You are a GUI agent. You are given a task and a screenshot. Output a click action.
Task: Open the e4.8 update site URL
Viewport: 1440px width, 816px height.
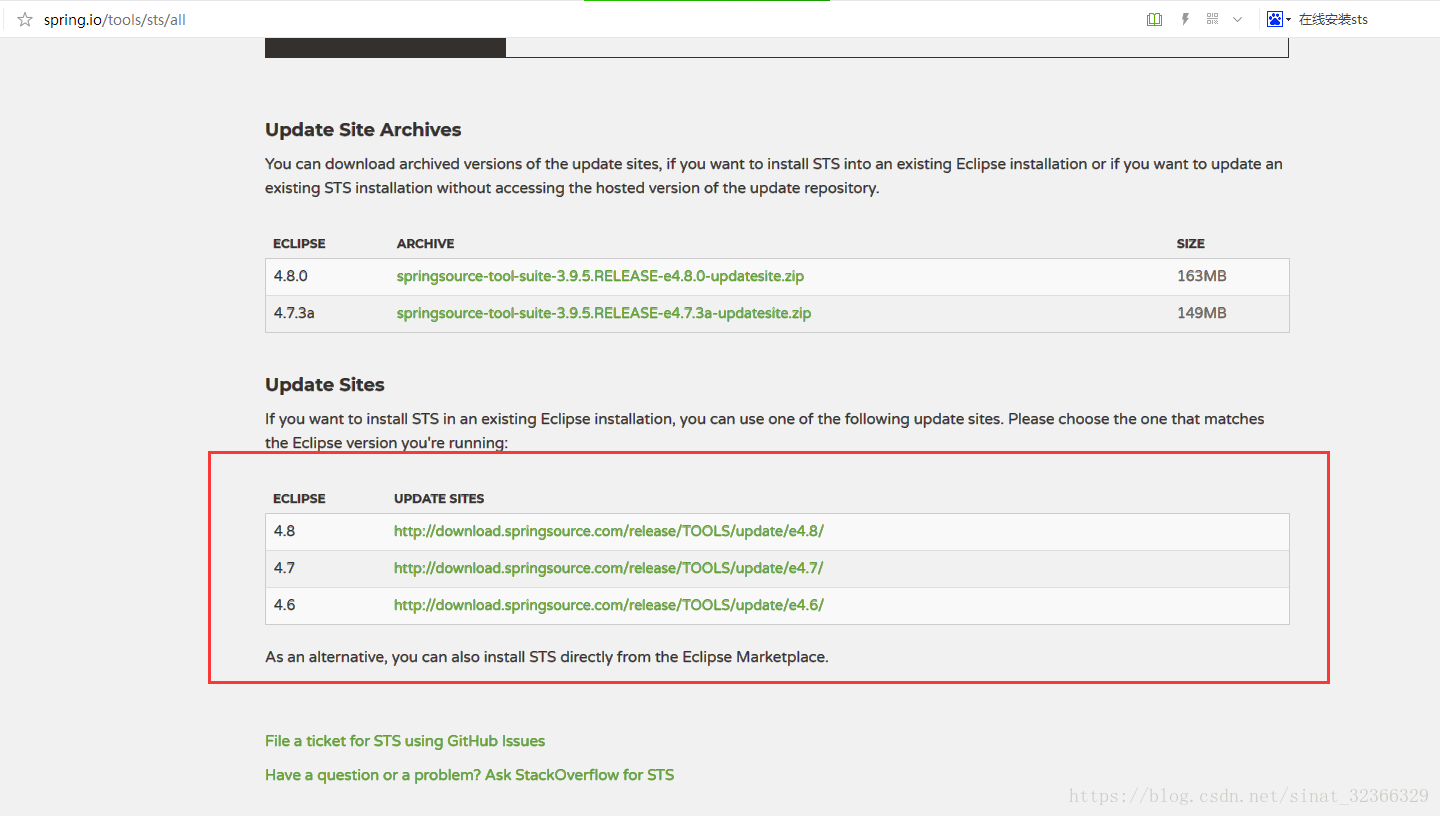point(608,531)
